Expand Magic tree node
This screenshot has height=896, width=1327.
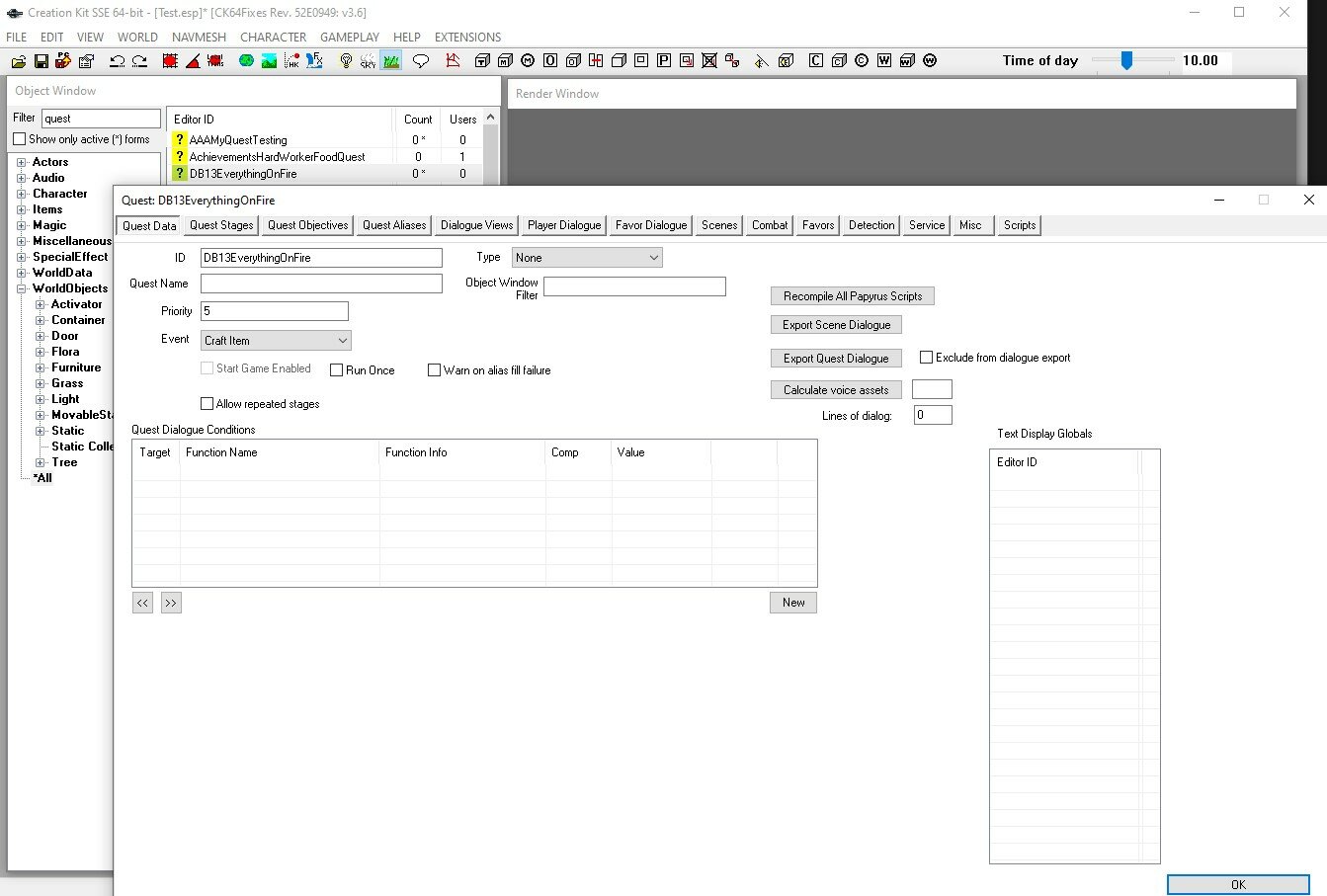click(22, 225)
